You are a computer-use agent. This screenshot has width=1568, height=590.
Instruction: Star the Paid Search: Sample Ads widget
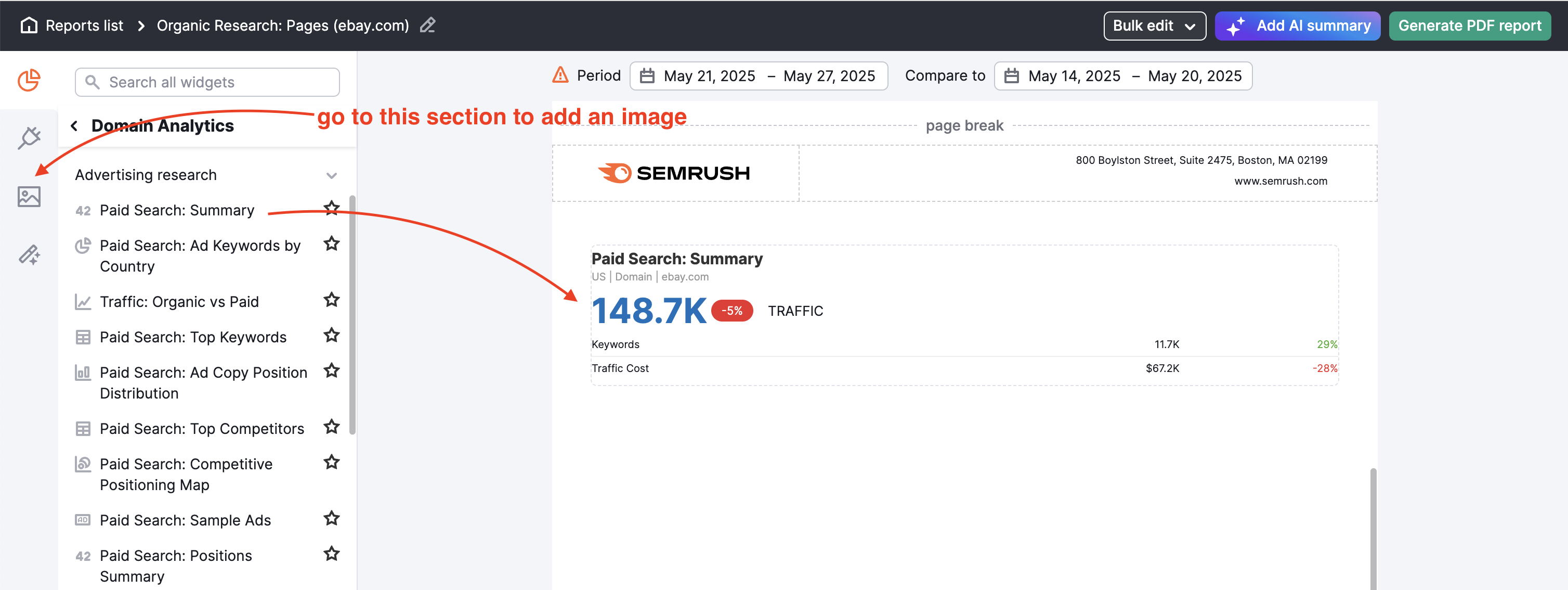pyautogui.click(x=331, y=518)
